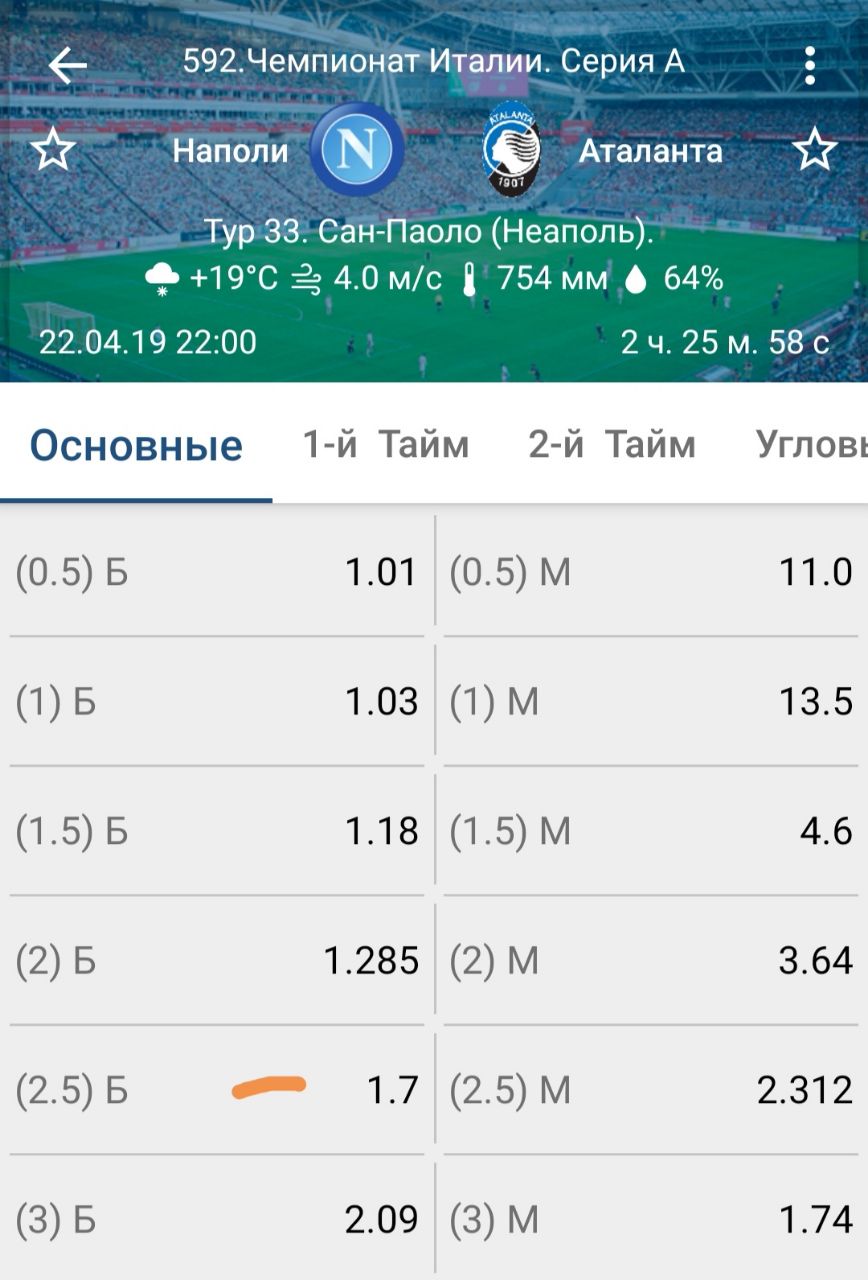Tap the back arrow icon
This screenshot has width=868, height=1280.
pos(68,66)
